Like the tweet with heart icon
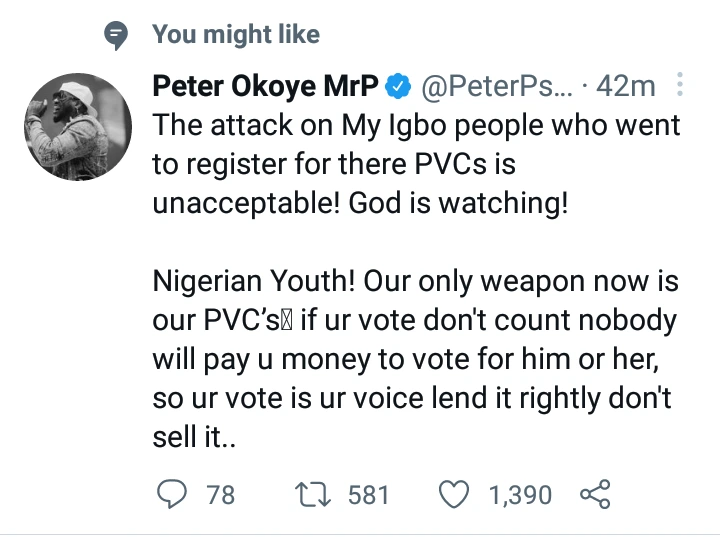Screen dimensions: 720x540 click(x=454, y=494)
